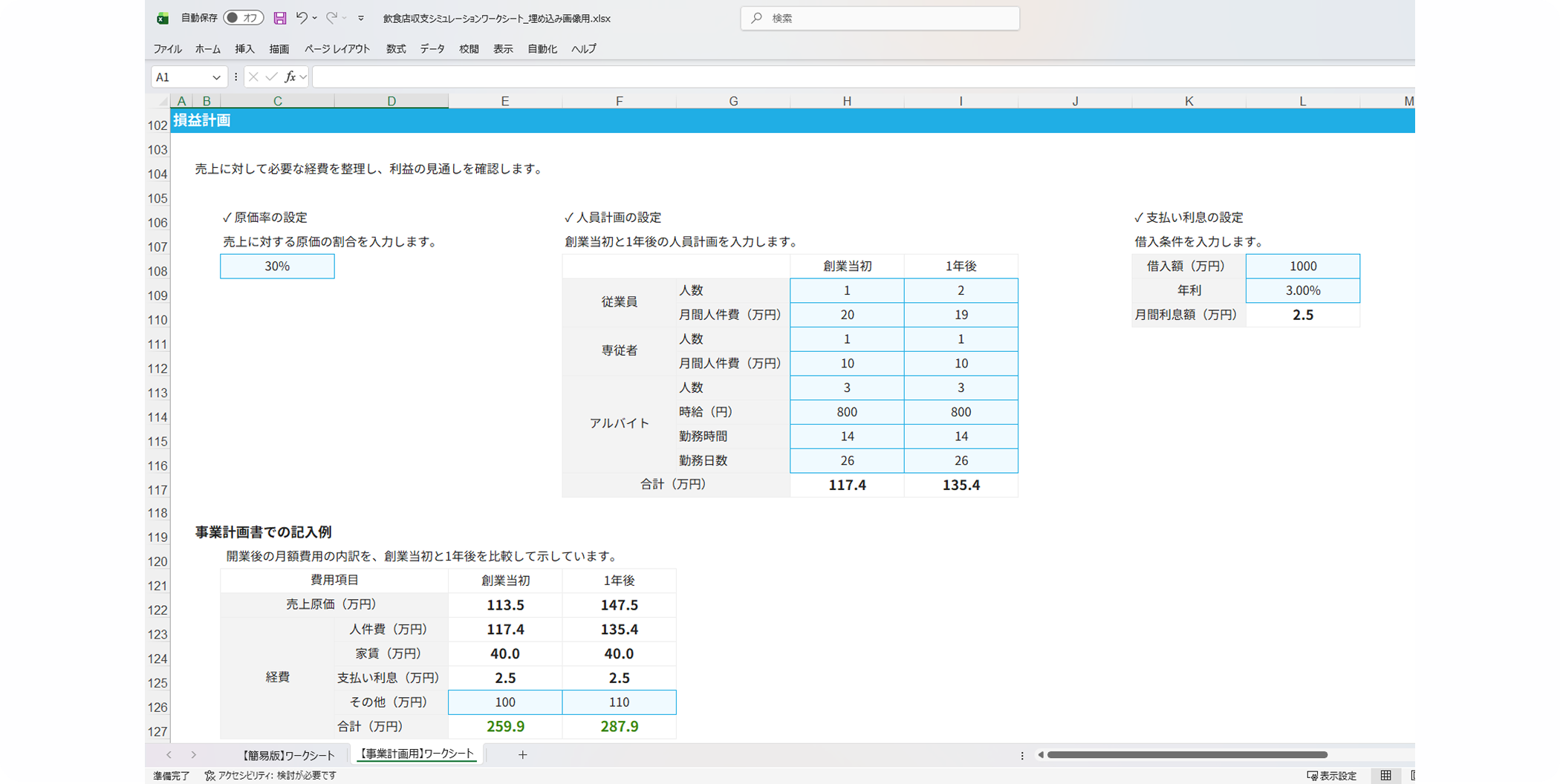Click the accessibility checker status icon

(210, 775)
